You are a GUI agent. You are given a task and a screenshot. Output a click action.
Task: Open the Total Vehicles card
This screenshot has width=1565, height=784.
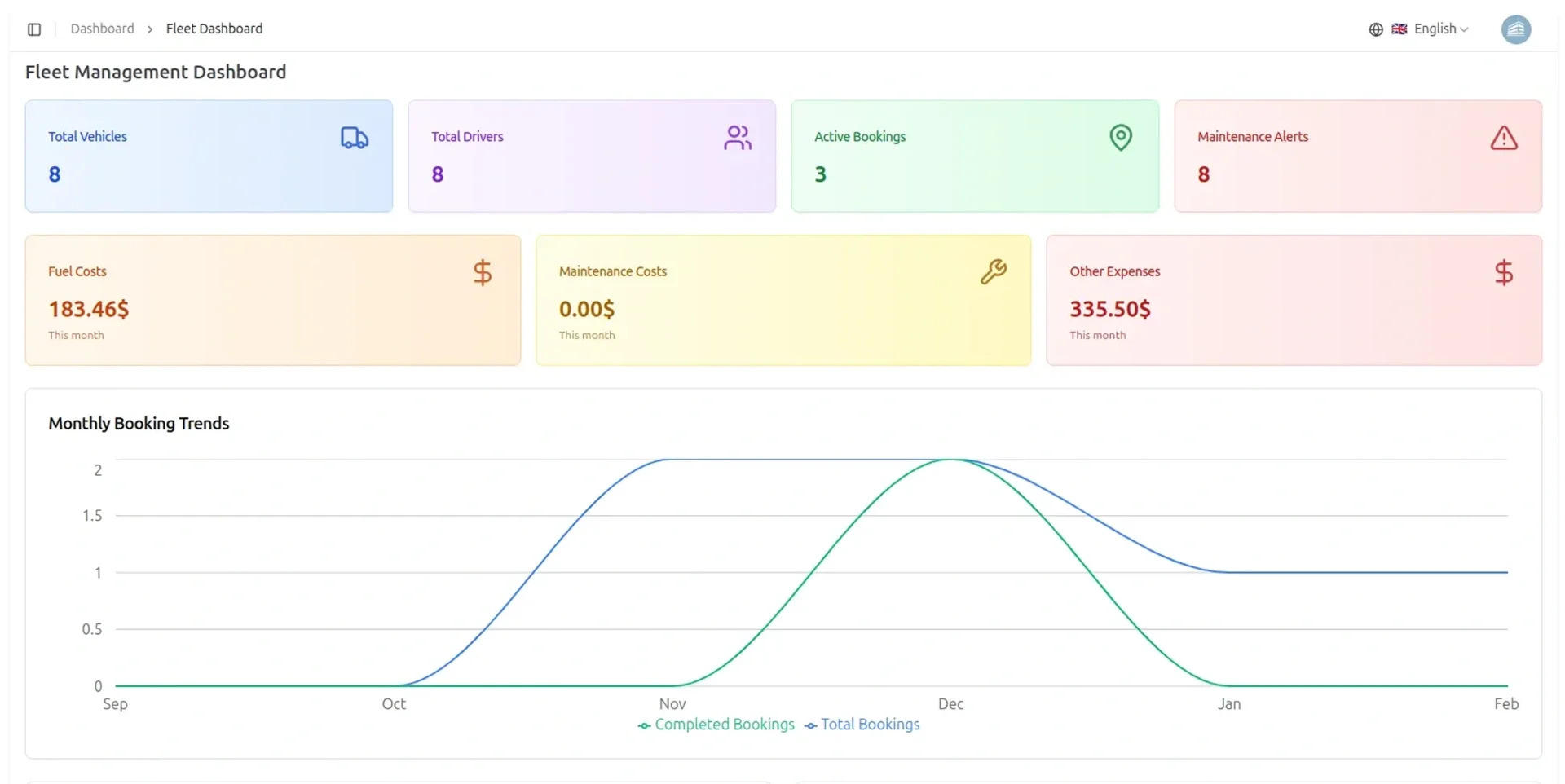coord(209,156)
